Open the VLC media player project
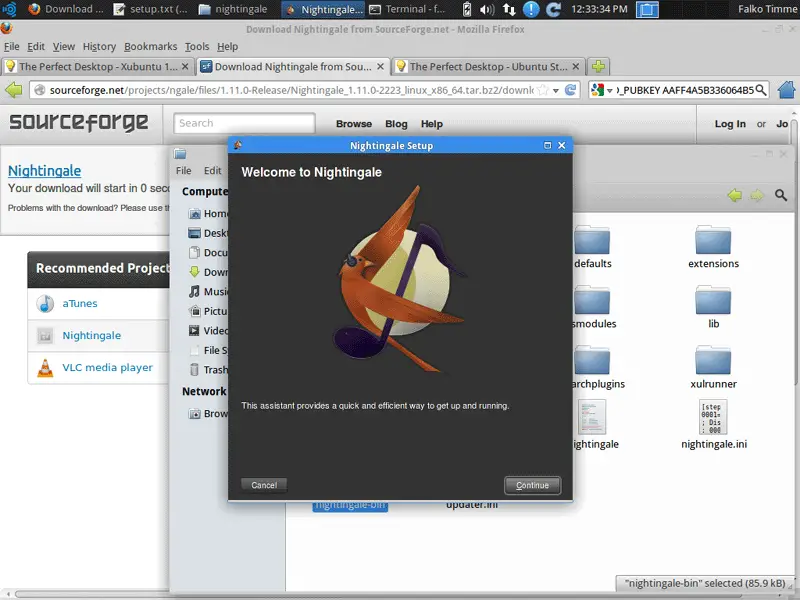Viewport: 800px width, 600px height. point(107,368)
